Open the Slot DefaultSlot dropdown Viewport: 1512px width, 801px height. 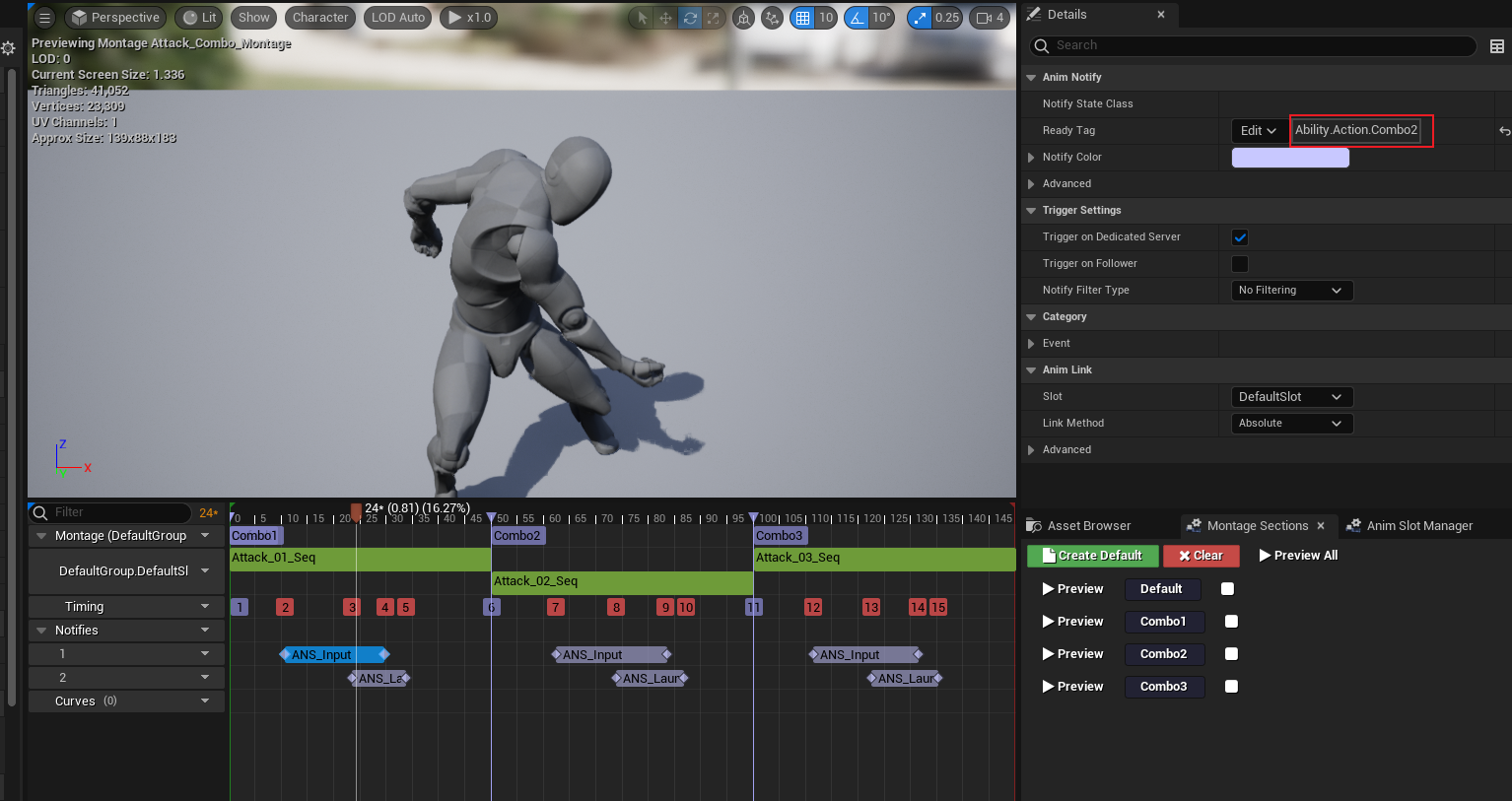coord(1292,397)
